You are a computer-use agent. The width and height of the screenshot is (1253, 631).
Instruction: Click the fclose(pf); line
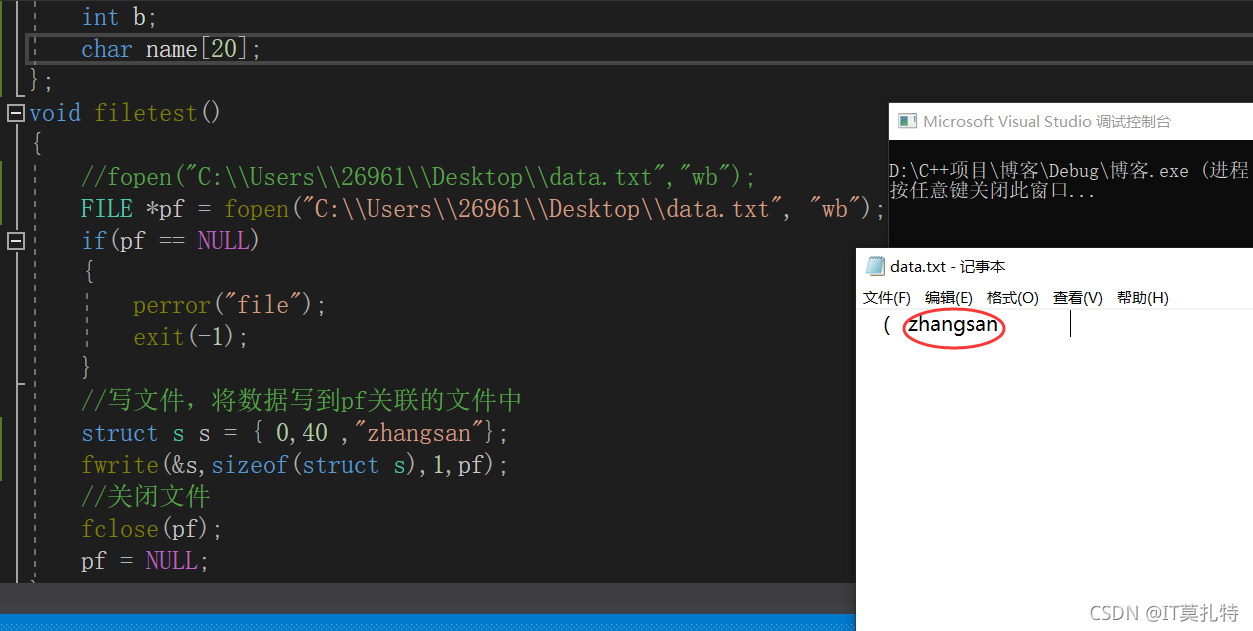152,529
